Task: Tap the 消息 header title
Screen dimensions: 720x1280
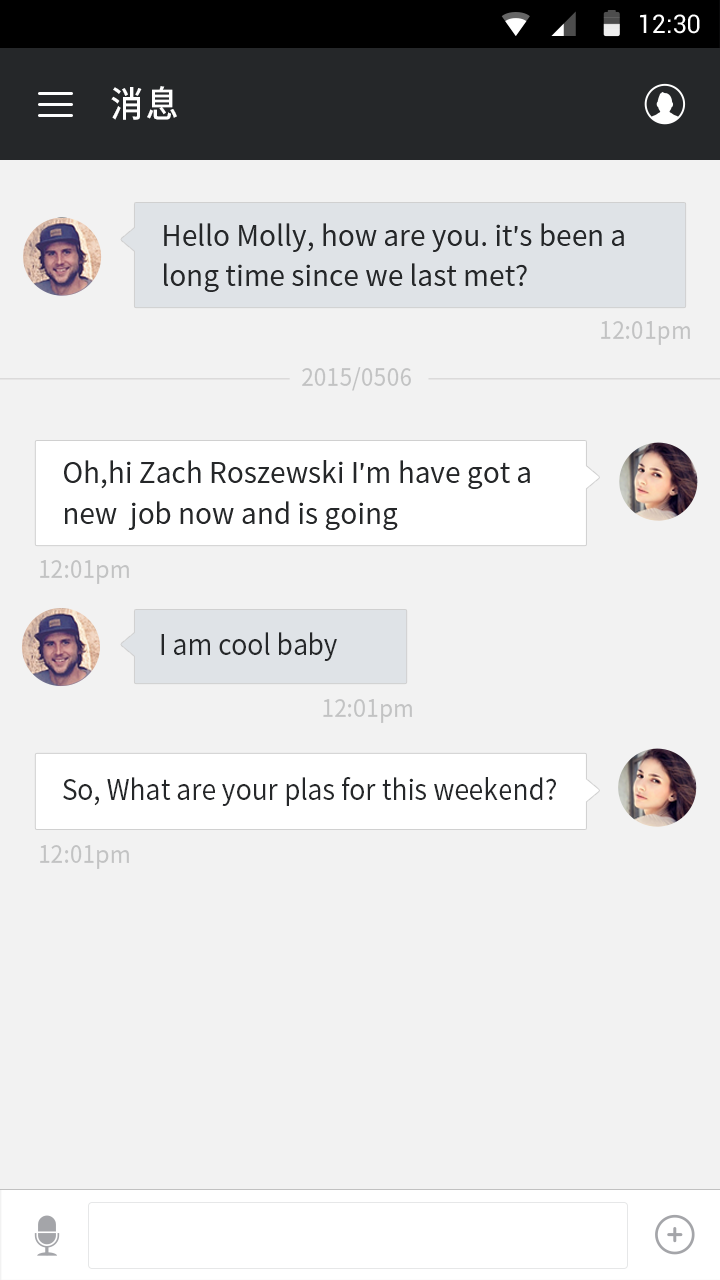Action: point(144,104)
